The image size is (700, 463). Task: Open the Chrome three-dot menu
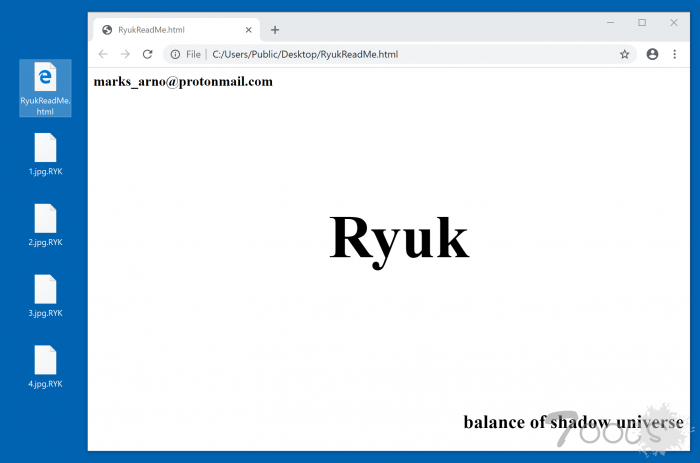pyautogui.click(x=675, y=54)
